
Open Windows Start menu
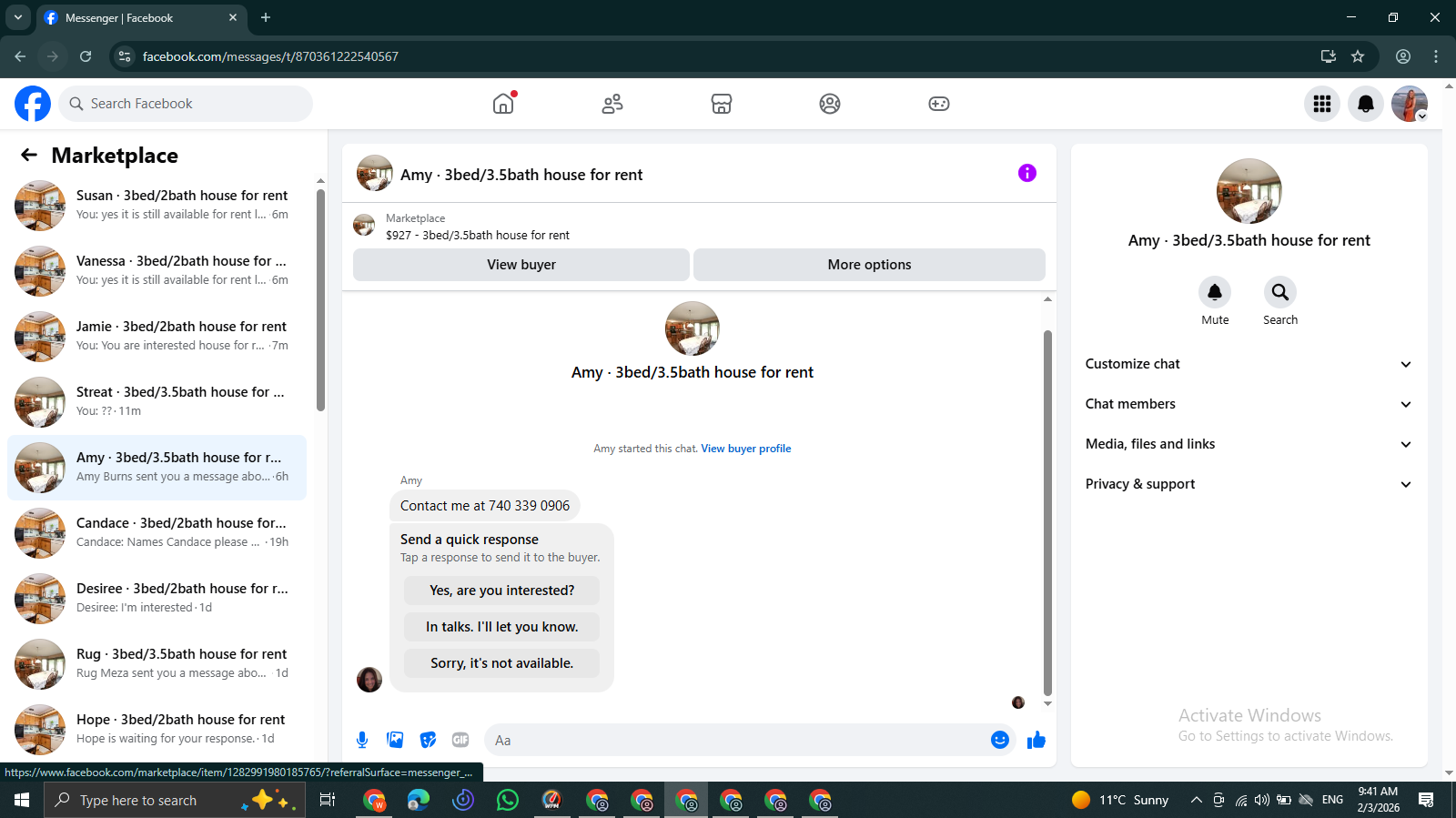click(x=22, y=800)
